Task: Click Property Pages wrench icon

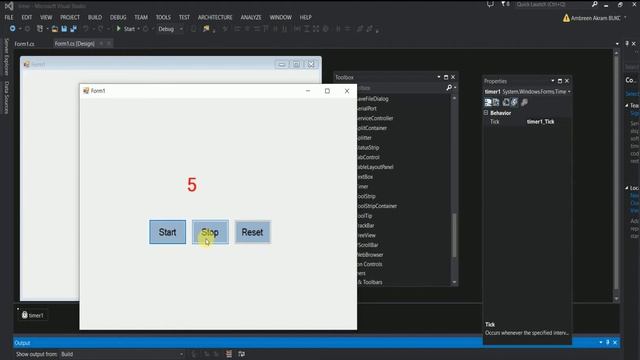Action: click(524, 102)
